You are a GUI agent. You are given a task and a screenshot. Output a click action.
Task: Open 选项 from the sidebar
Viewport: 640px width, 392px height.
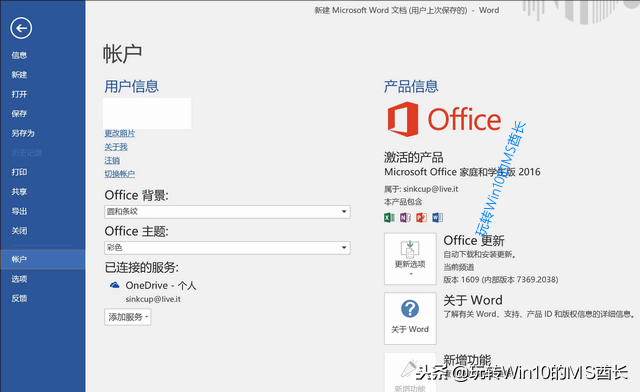(x=19, y=279)
